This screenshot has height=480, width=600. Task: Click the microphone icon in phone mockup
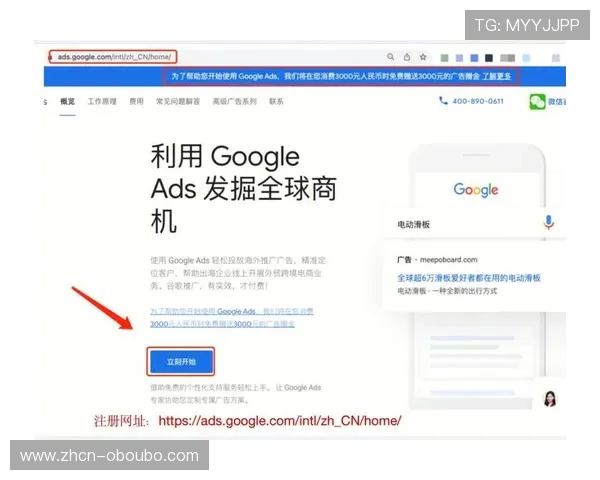click(548, 222)
